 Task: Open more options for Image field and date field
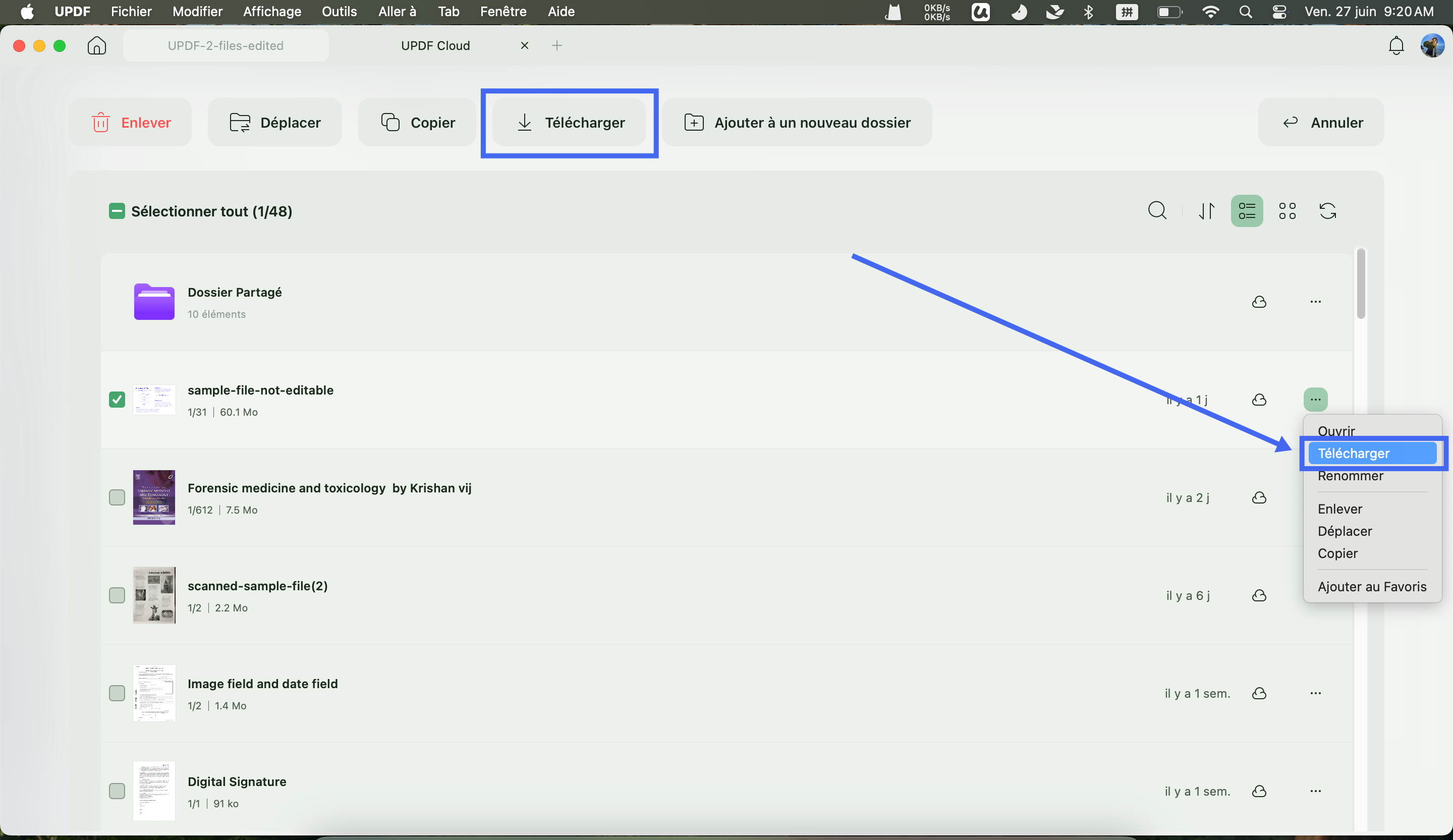[1315, 693]
